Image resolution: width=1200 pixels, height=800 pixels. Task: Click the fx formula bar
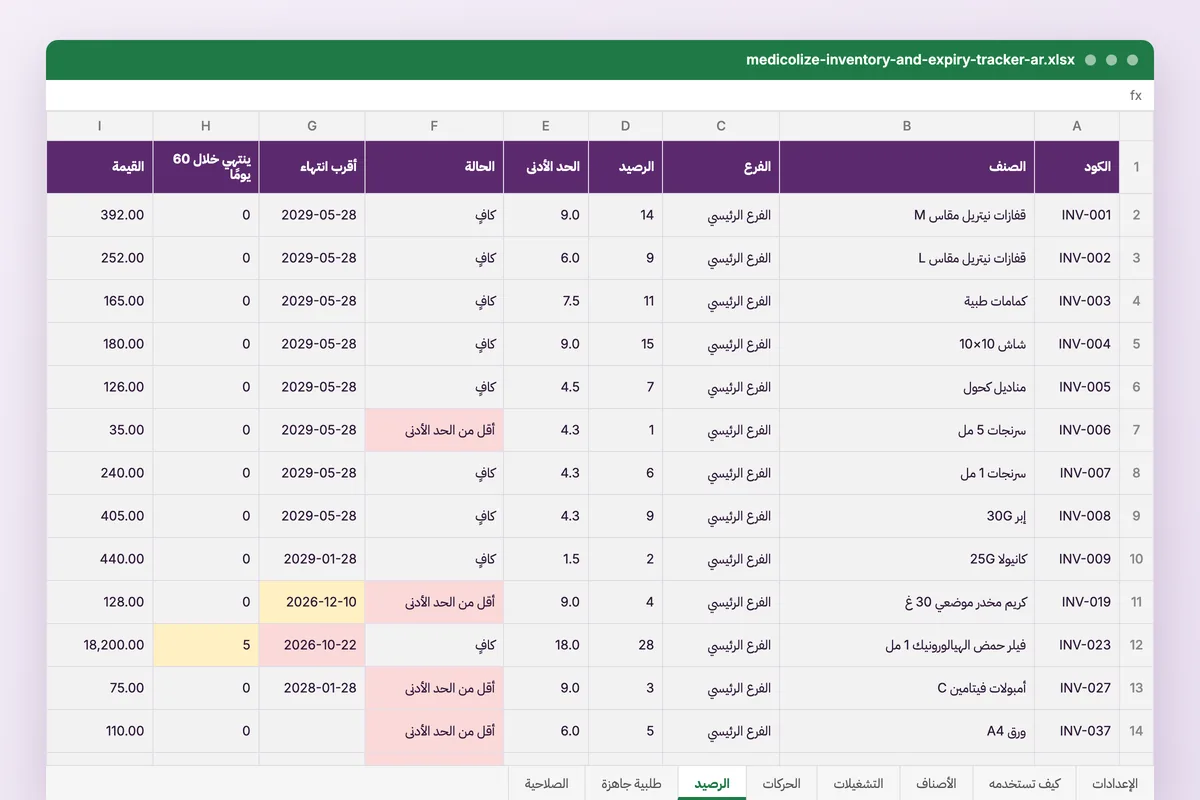600,96
